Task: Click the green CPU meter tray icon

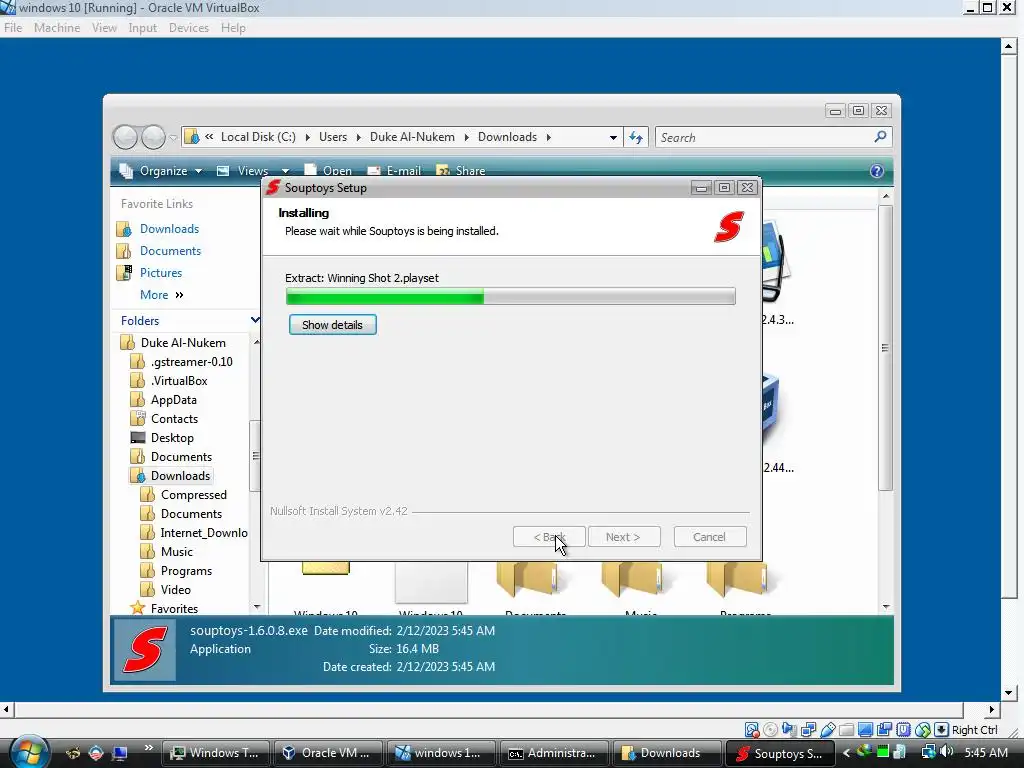Action: click(x=883, y=752)
